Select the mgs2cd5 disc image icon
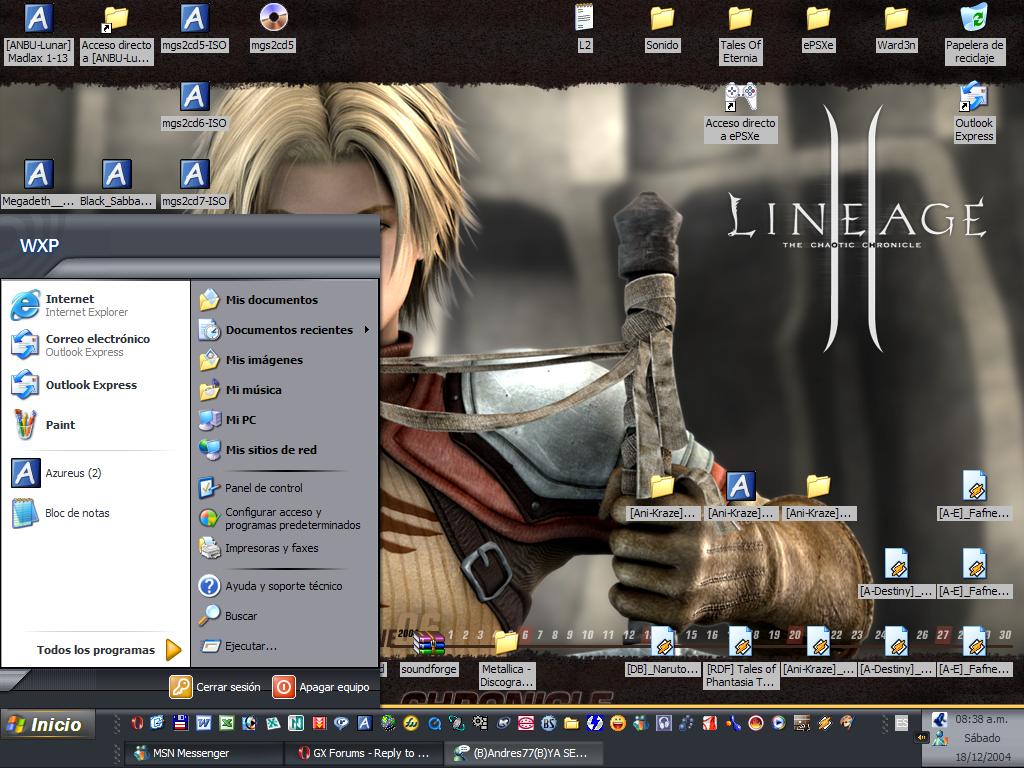 [x=273, y=27]
